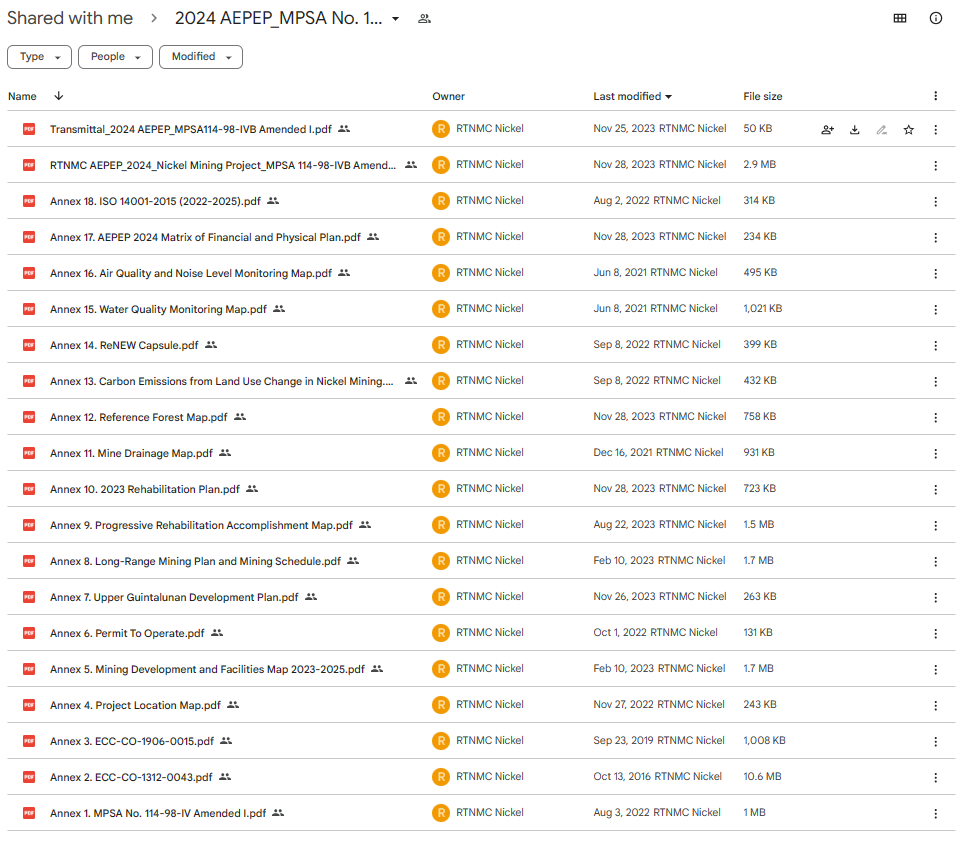This screenshot has height=842, width=970.
Task: Select Annex 10. 2023 Rehabilitation Plan file
Action: click(145, 489)
